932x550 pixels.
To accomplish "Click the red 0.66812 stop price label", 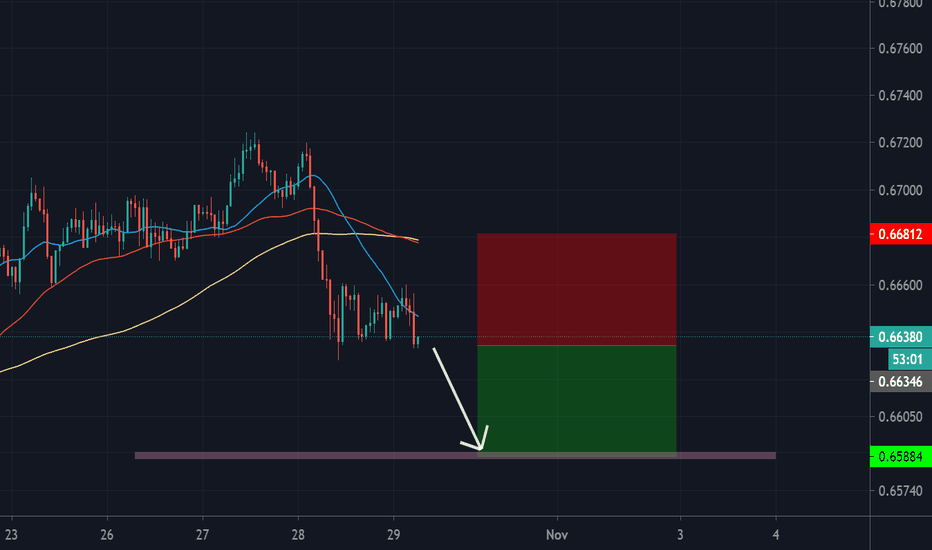I will pos(900,234).
